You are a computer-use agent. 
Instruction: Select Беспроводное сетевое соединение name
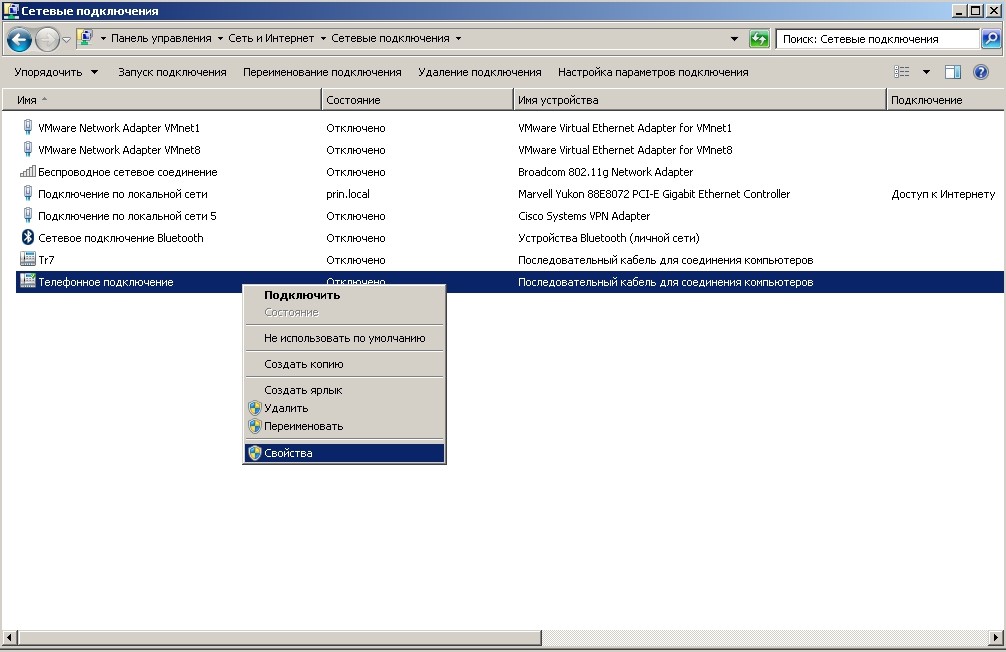coord(128,172)
